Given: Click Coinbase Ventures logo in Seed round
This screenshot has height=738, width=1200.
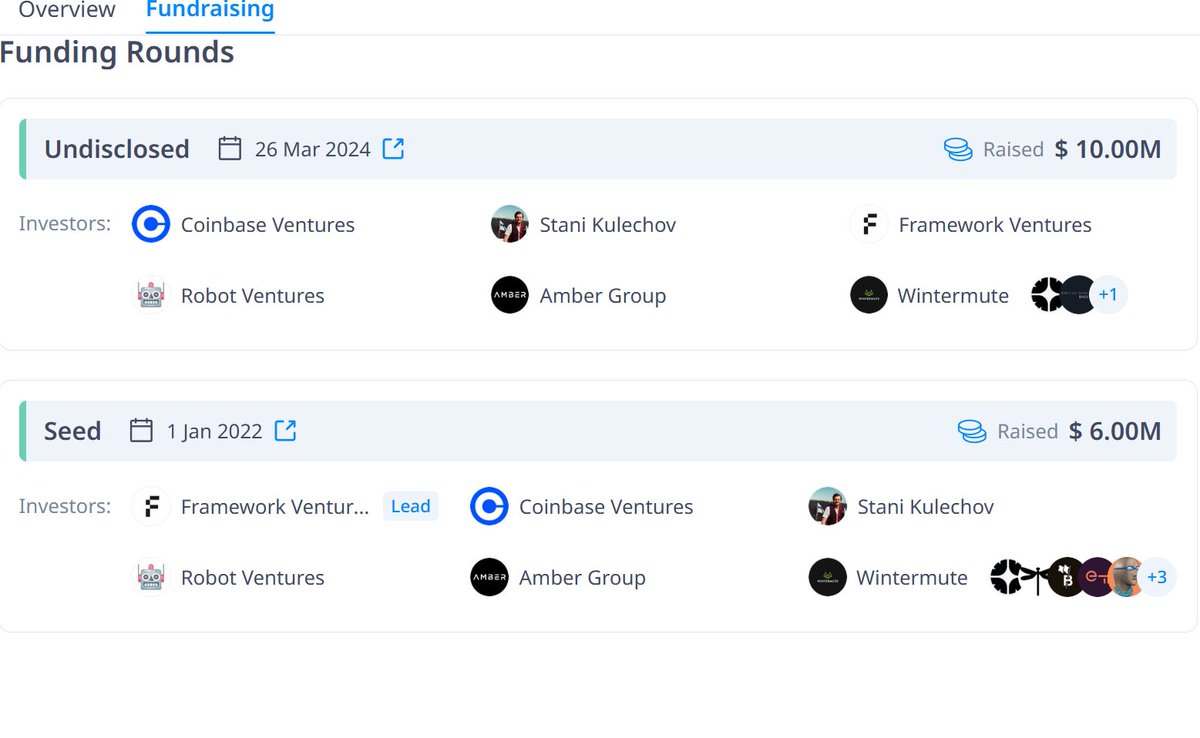Looking at the screenshot, I should 489,507.
